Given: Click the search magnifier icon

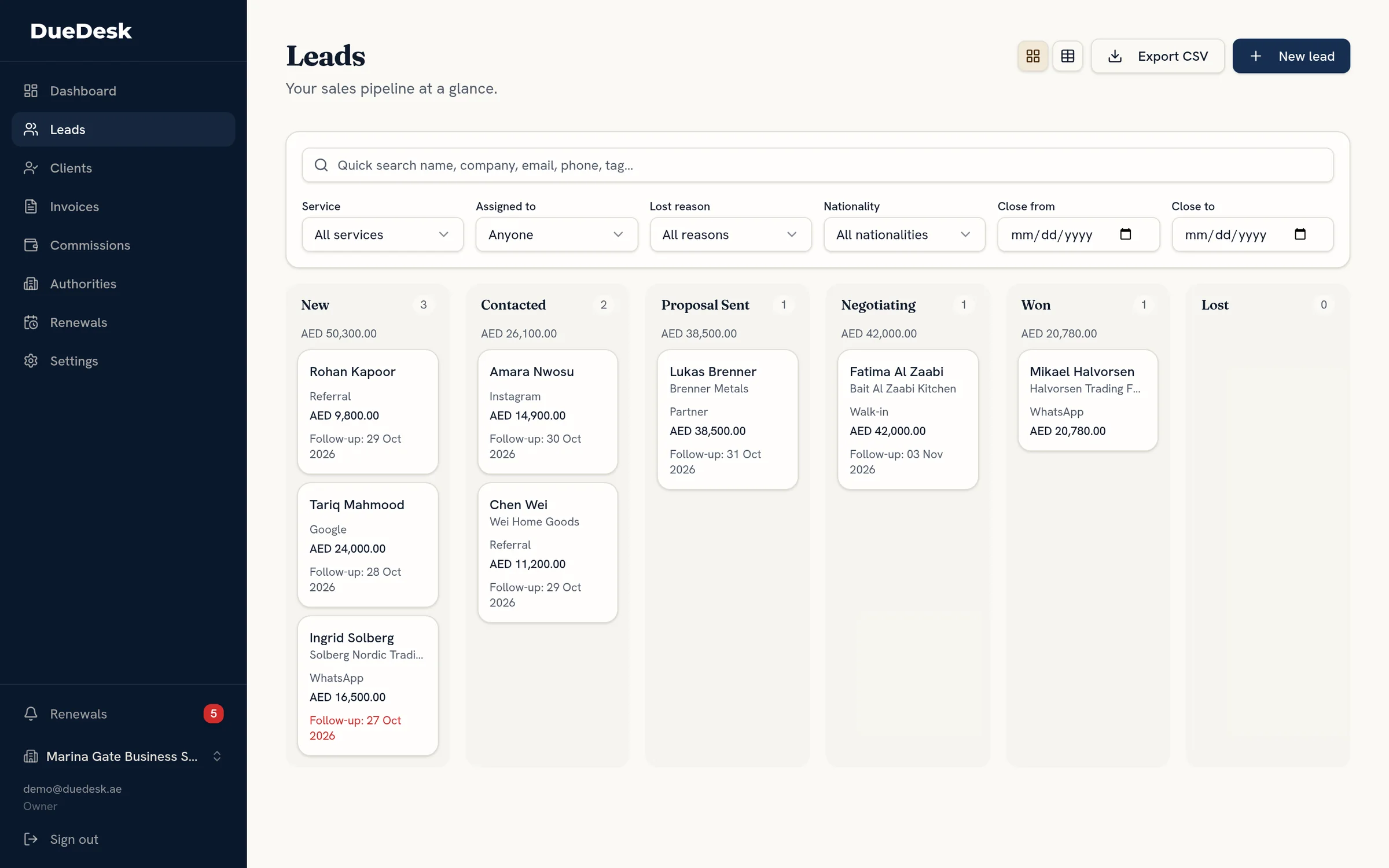Looking at the screenshot, I should [321, 165].
